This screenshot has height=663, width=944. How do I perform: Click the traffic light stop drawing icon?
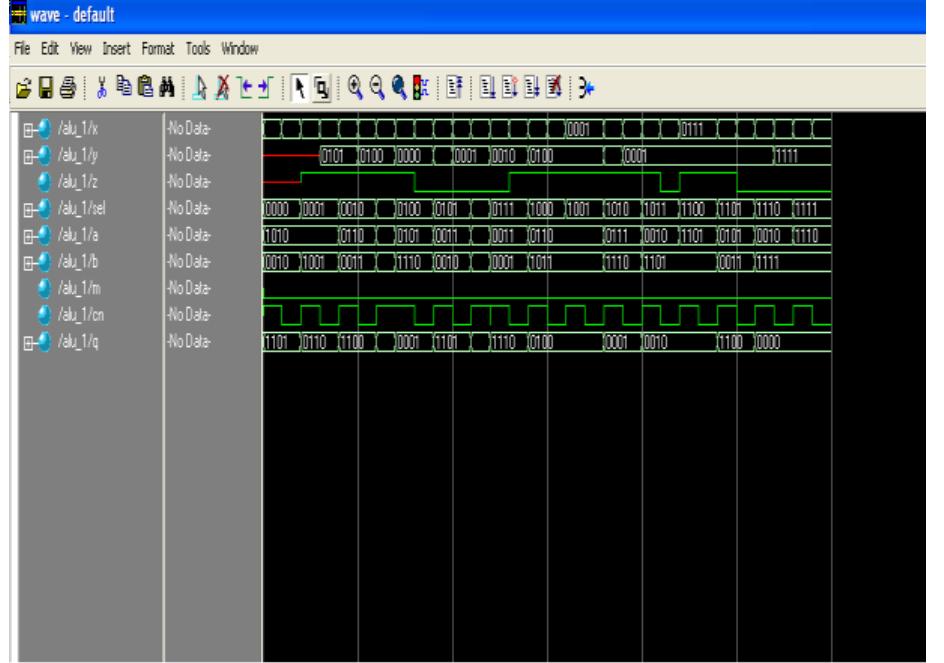tap(421, 88)
